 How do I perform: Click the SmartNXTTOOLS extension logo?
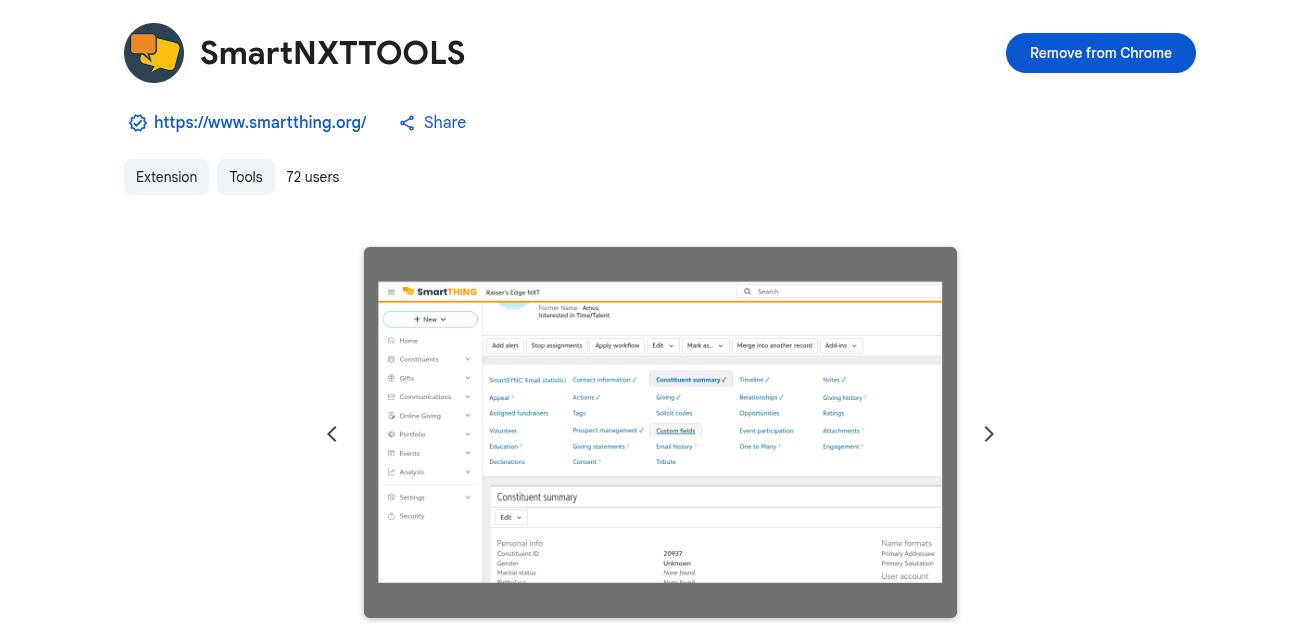click(x=154, y=53)
